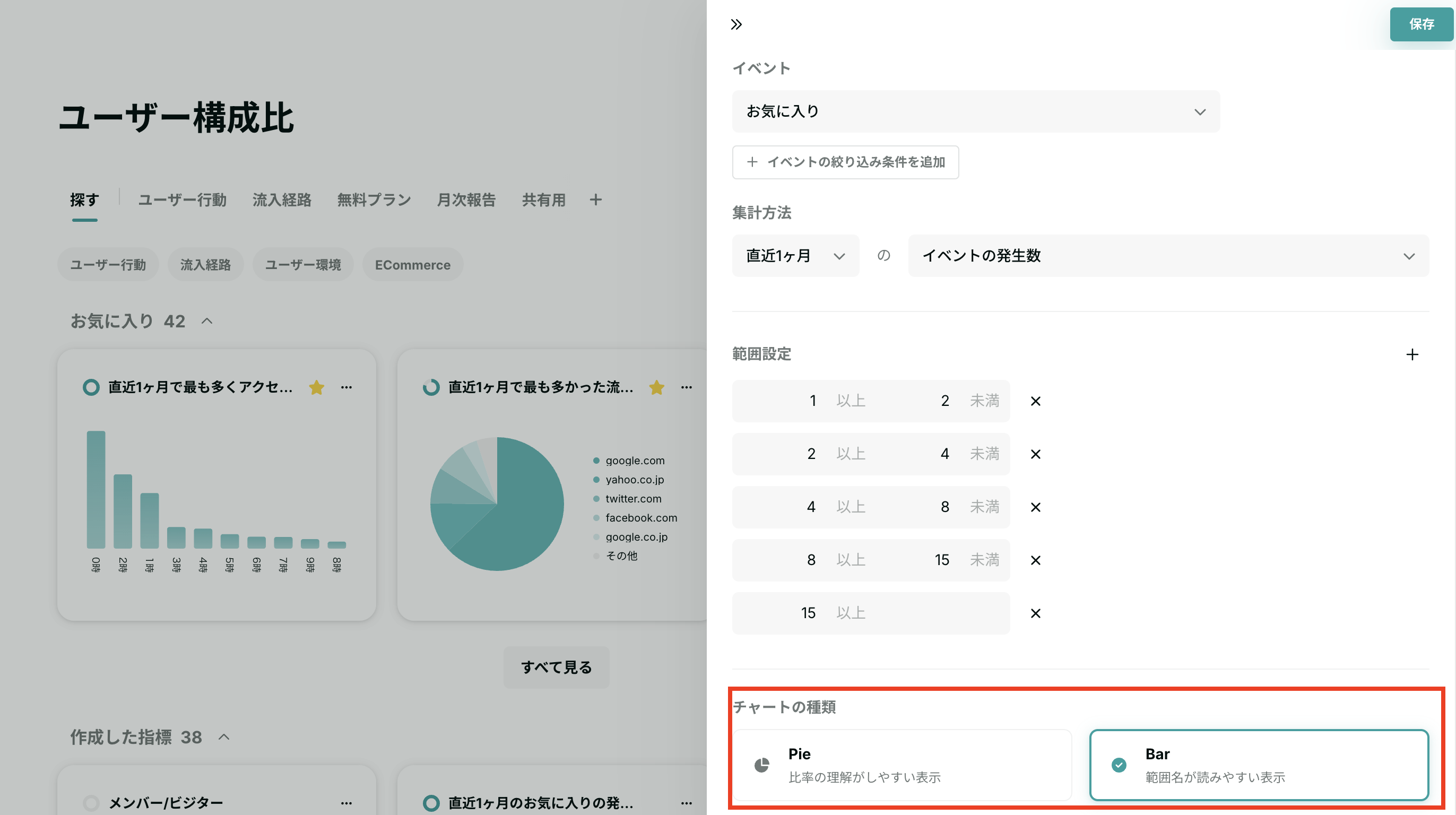Screen dimensions: 1456x815
Task: Click the pie chart thumbnail
Action: click(497, 504)
